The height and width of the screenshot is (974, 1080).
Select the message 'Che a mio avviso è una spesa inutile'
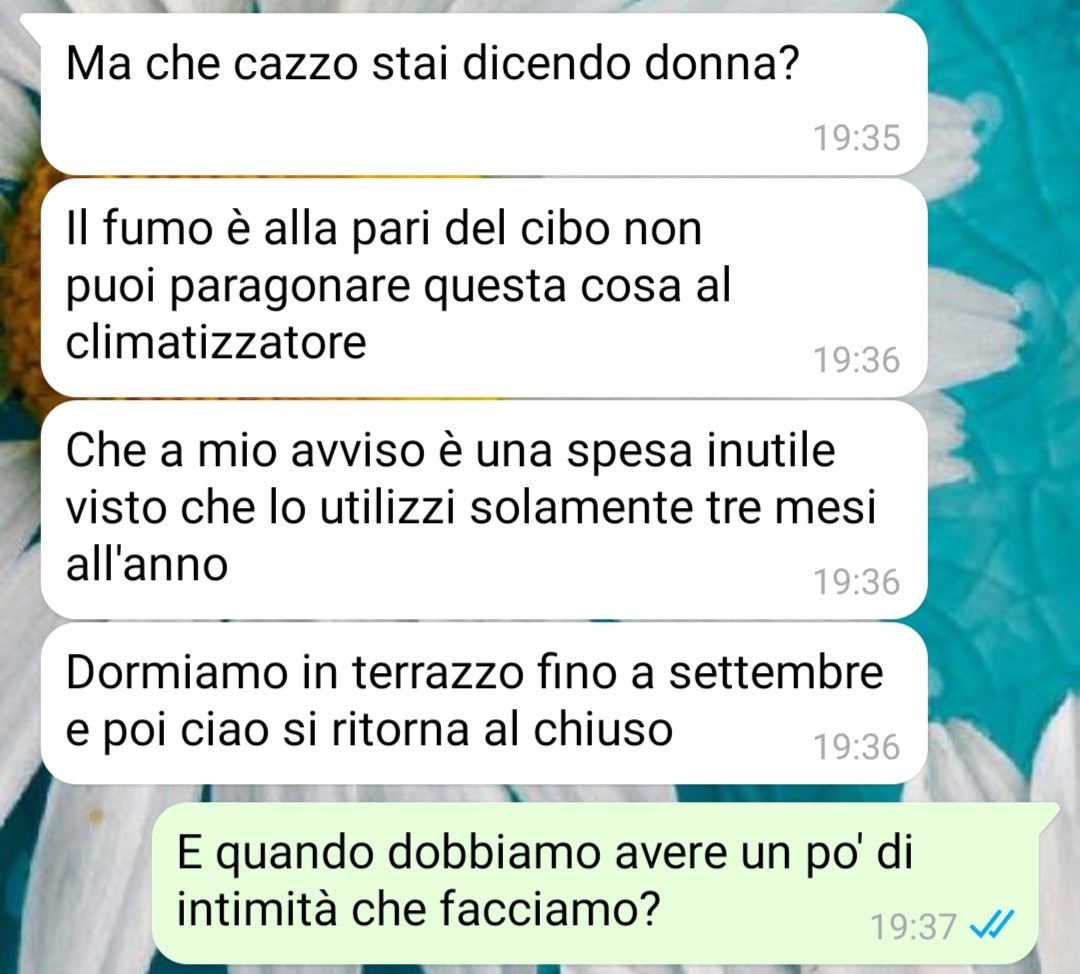(x=484, y=510)
